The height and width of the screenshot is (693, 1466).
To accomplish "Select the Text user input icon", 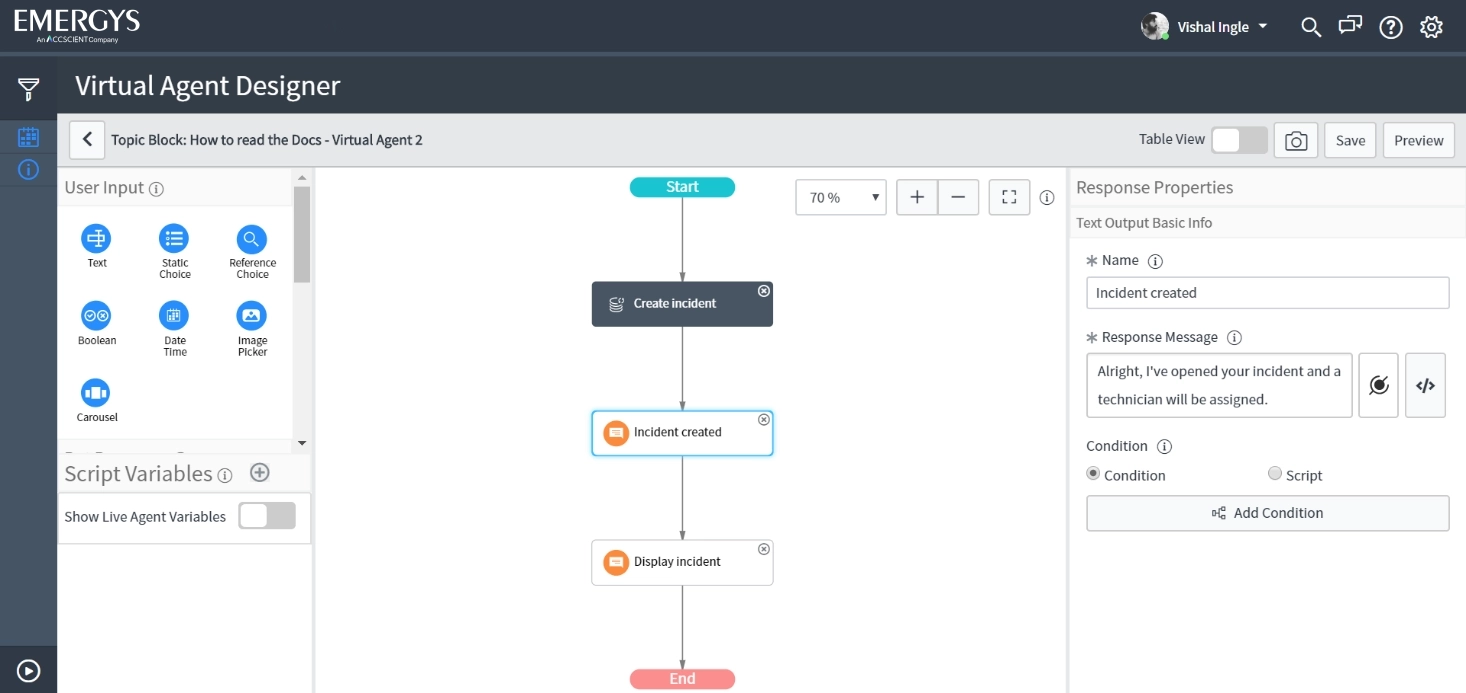I will pos(96,238).
